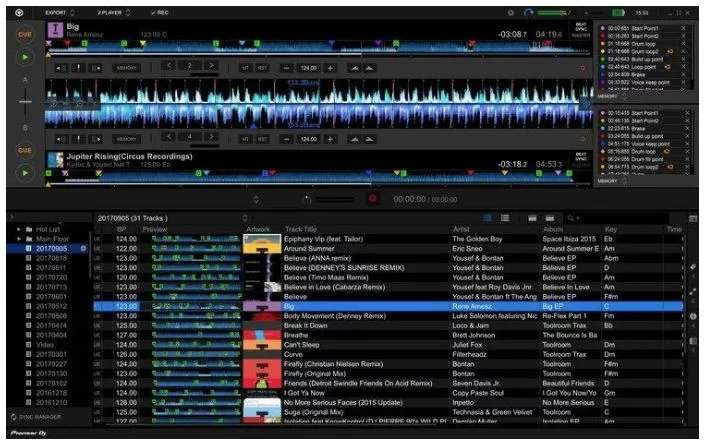This screenshot has width=705, height=447.
Task: Click the MEMORY button on deck A
Action: (126, 68)
